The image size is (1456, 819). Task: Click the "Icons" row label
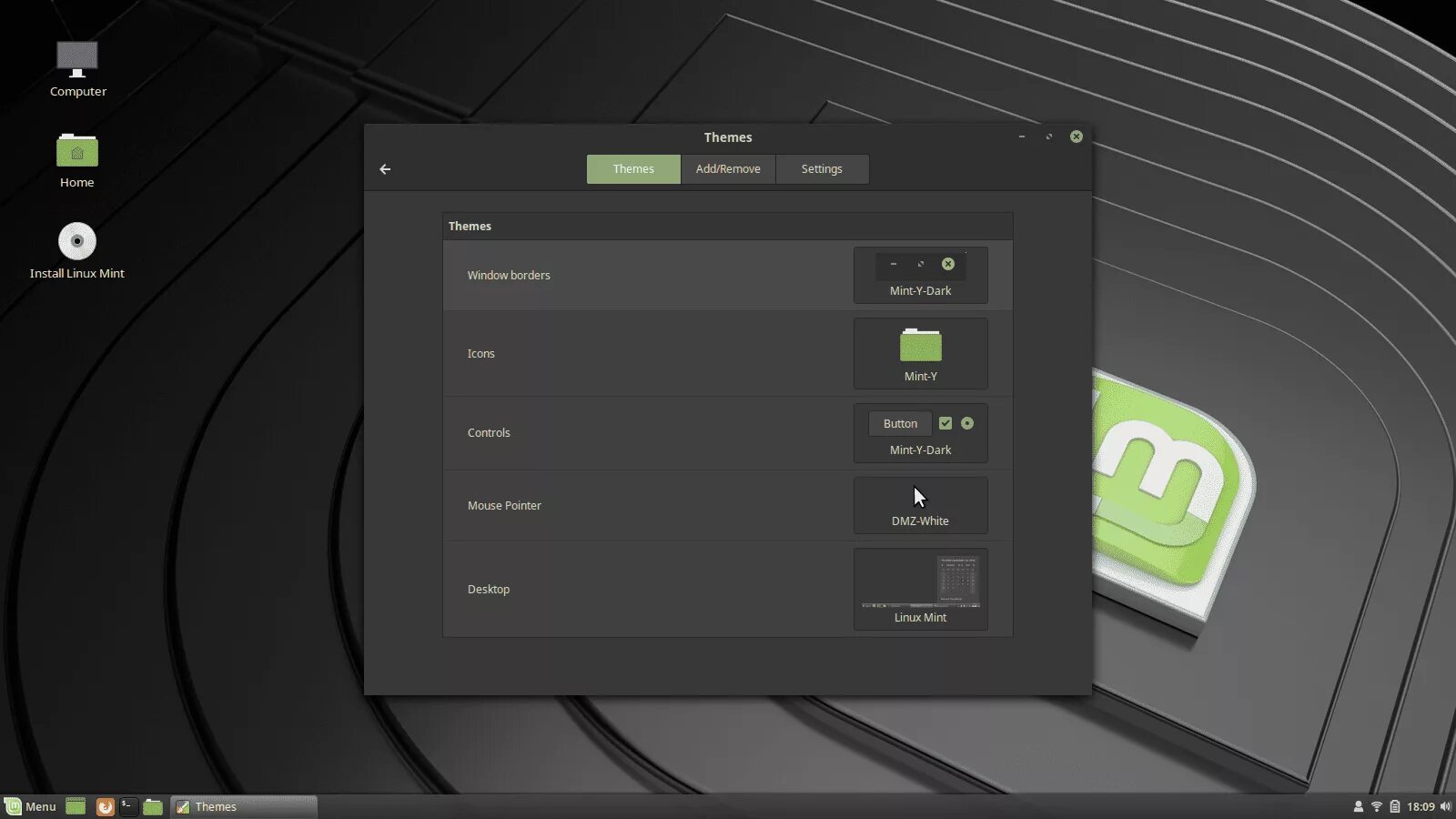(481, 353)
